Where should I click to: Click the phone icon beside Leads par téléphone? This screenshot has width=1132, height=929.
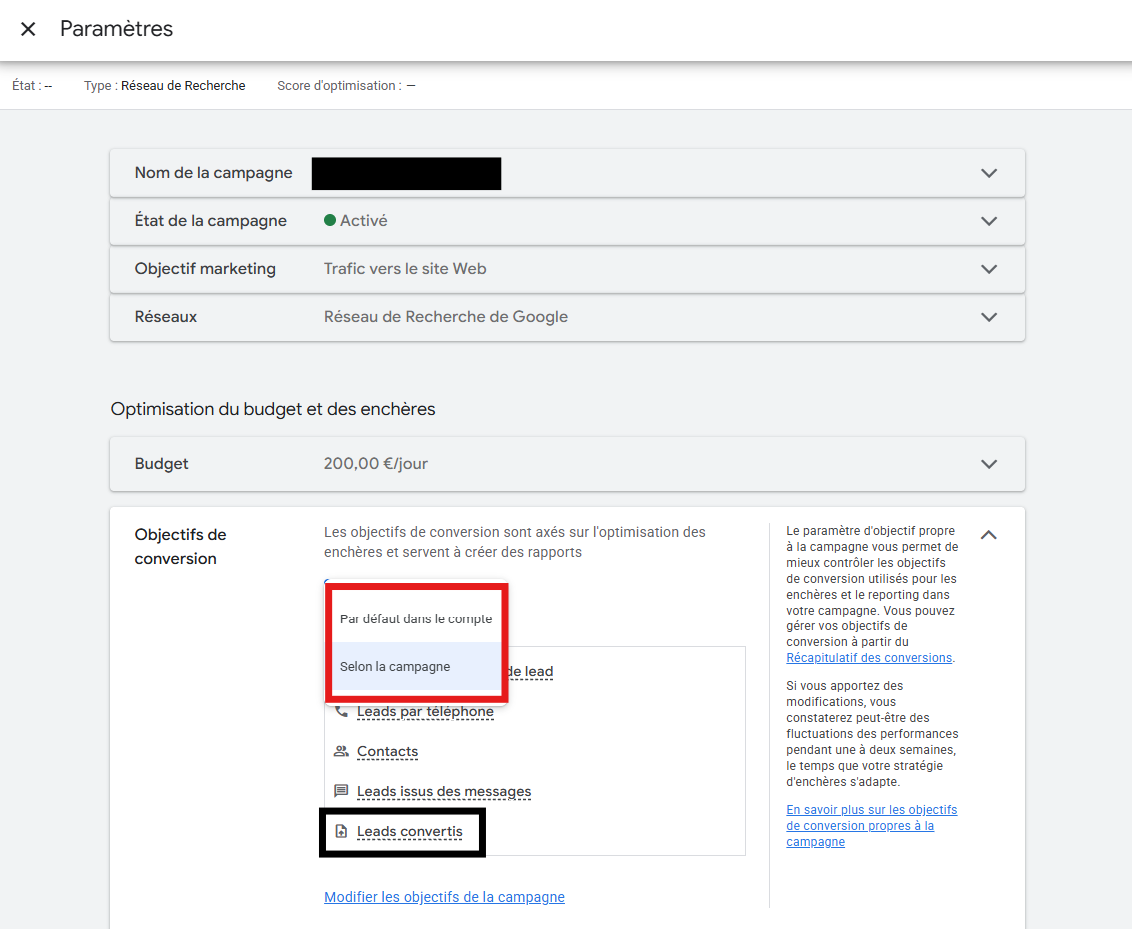(341, 711)
